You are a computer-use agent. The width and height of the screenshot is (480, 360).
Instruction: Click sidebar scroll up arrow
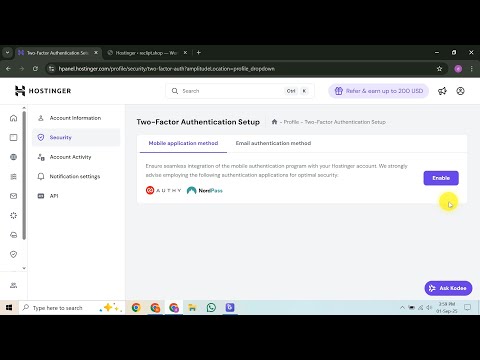click(x=24, y=108)
